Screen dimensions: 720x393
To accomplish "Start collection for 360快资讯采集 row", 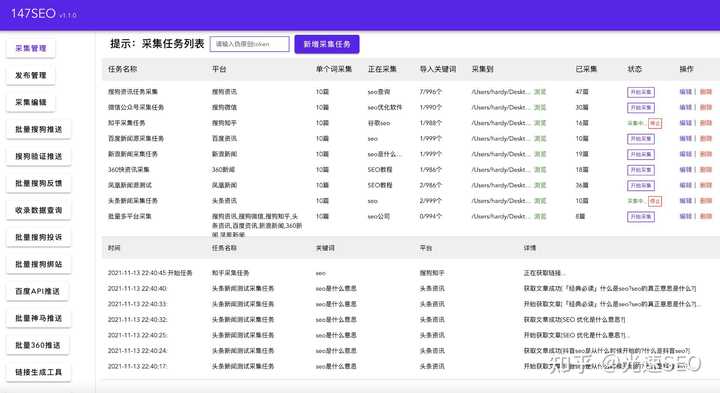I will pos(641,170).
